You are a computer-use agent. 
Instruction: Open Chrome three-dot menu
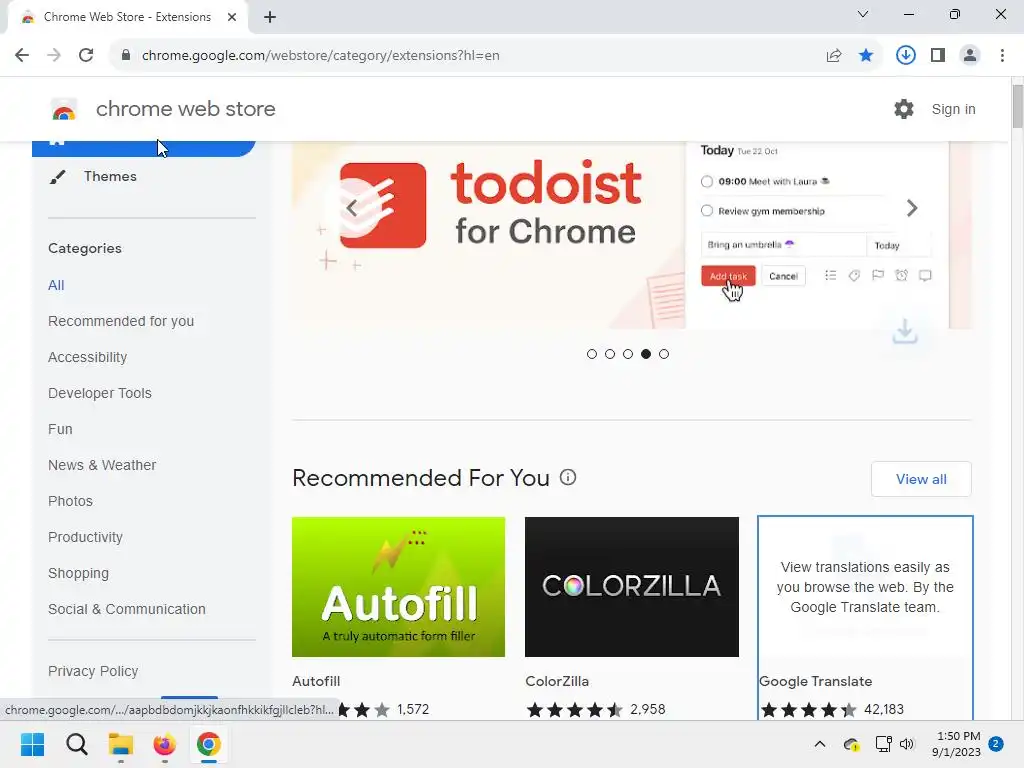(x=1002, y=56)
